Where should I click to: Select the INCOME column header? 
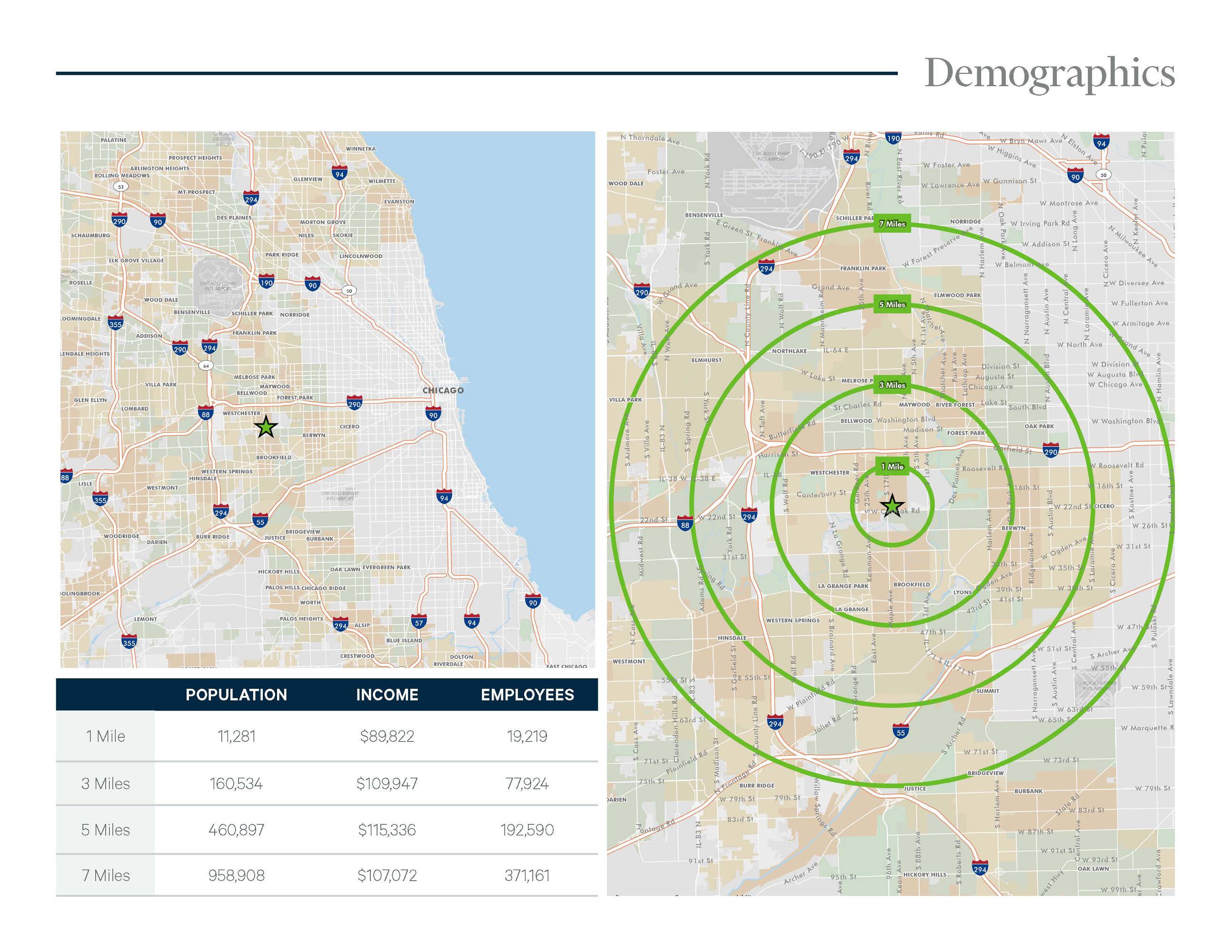point(387,694)
